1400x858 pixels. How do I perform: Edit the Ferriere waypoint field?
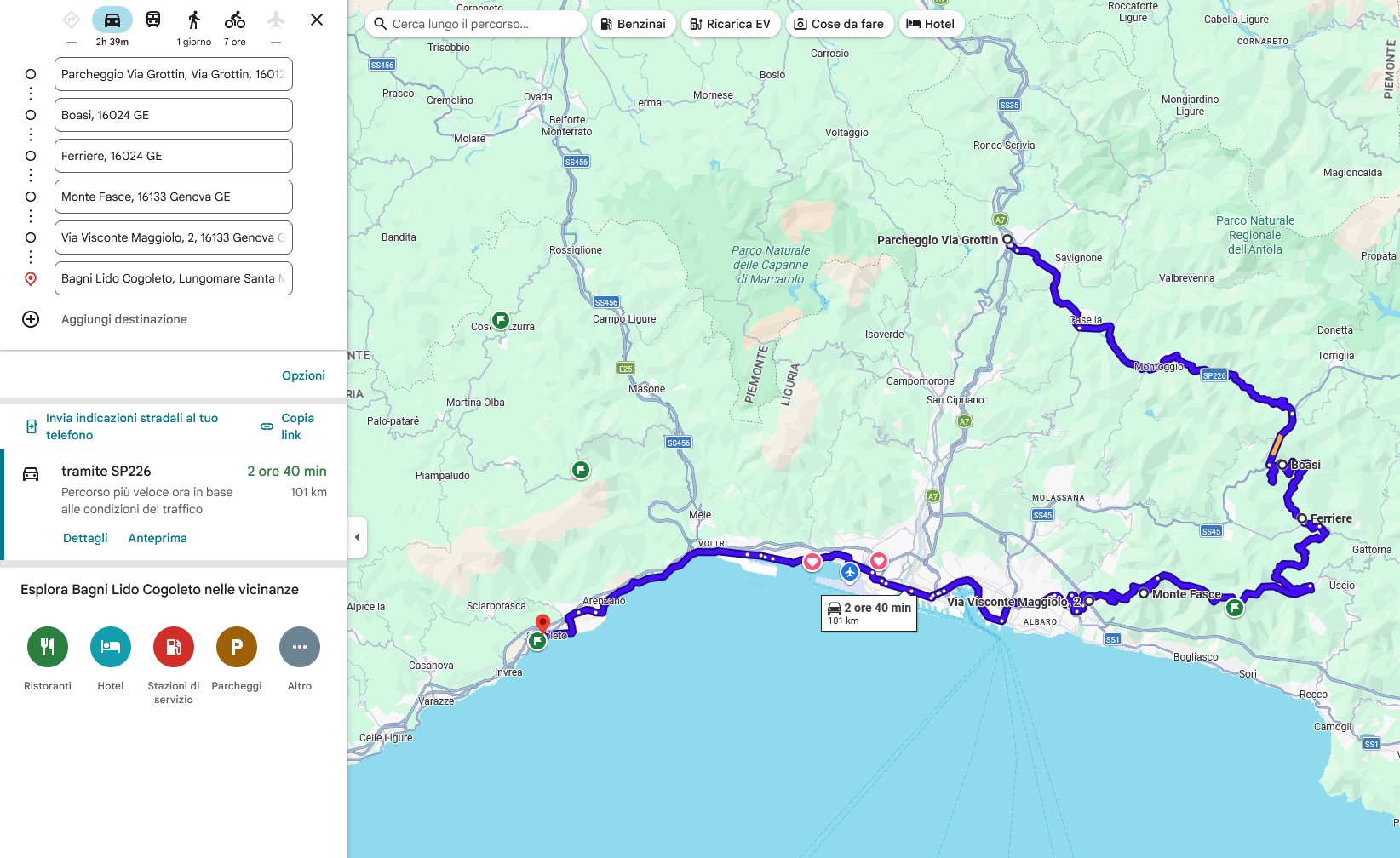(x=174, y=156)
